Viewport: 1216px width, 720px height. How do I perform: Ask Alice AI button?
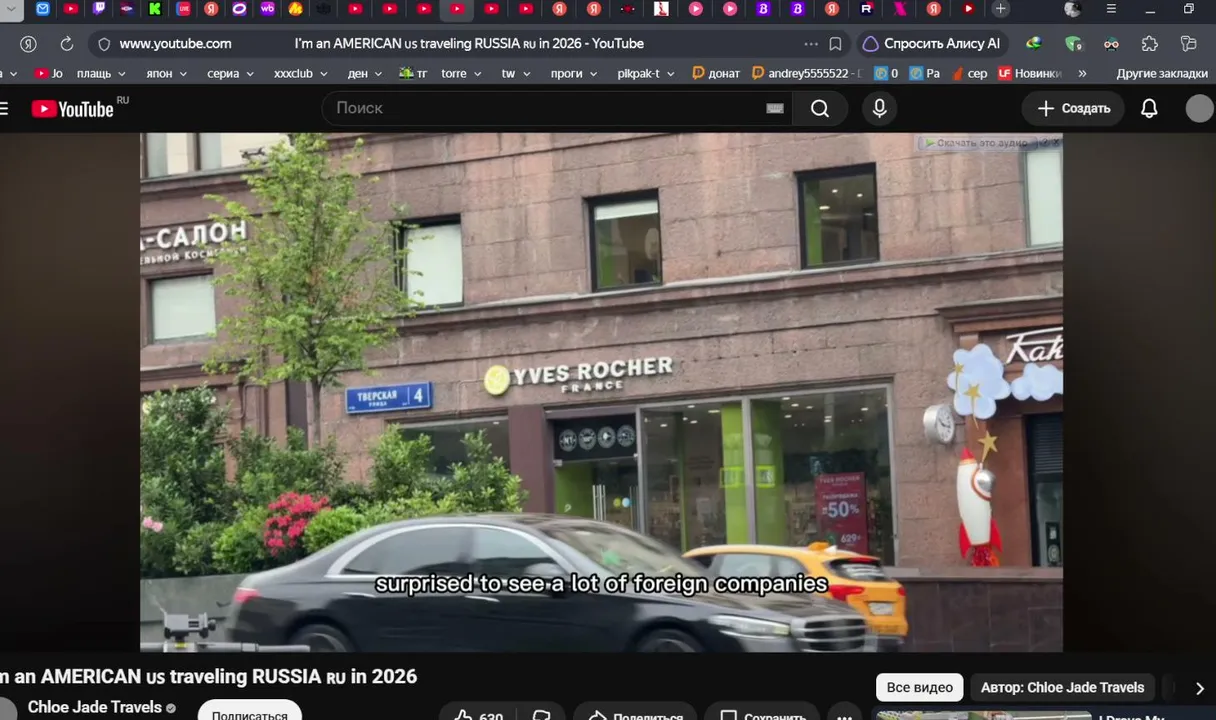tap(932, 44)
